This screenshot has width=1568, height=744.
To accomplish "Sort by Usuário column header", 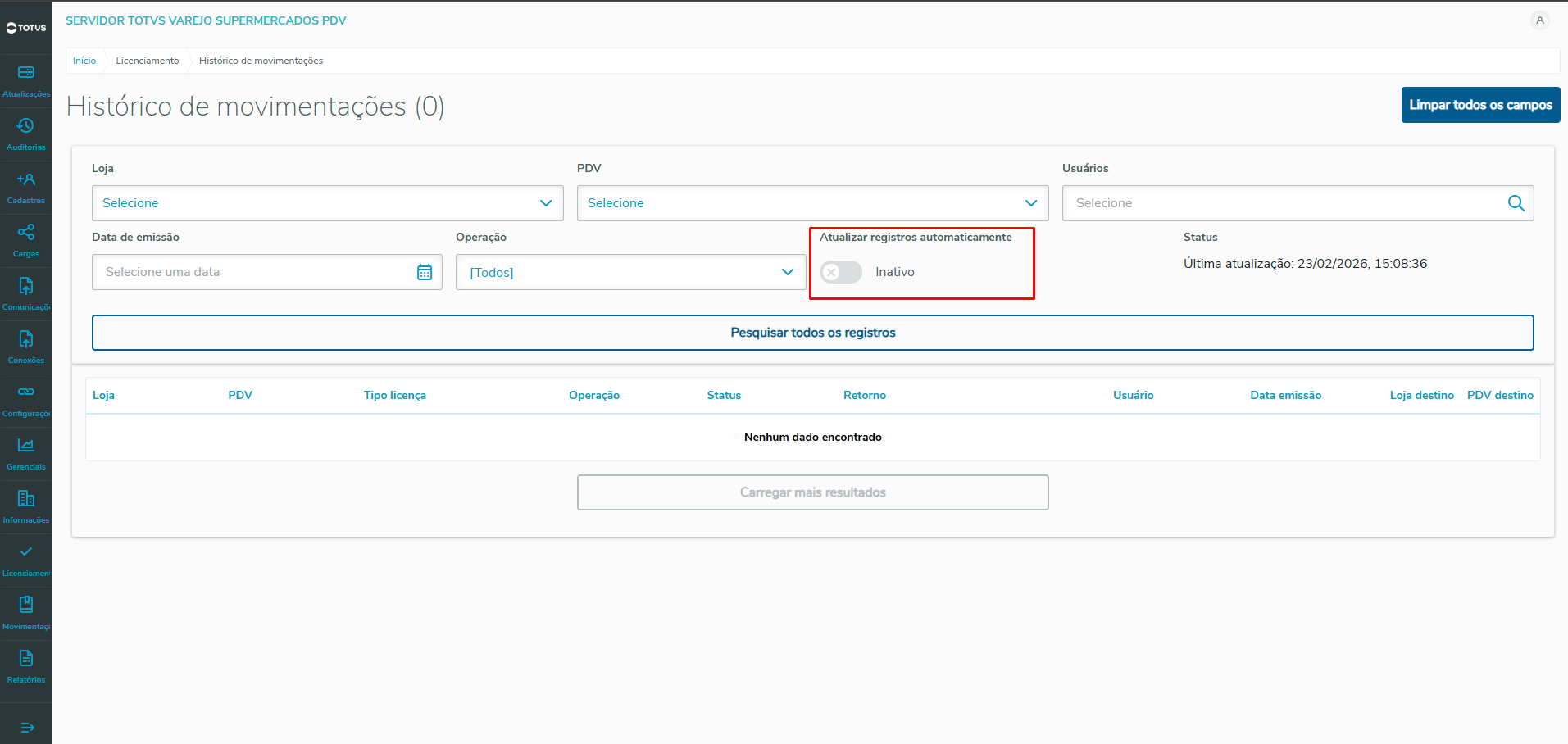I will pyautogui.click(x=1134, y=395).
